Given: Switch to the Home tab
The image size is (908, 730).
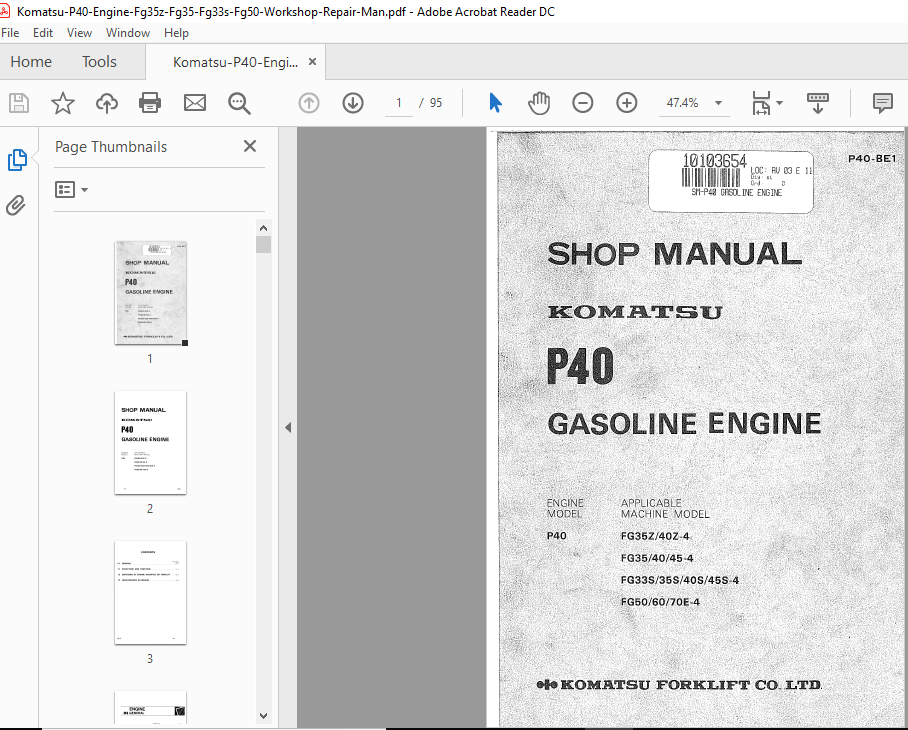Looking at the screenshot, I should pos(31,61).
